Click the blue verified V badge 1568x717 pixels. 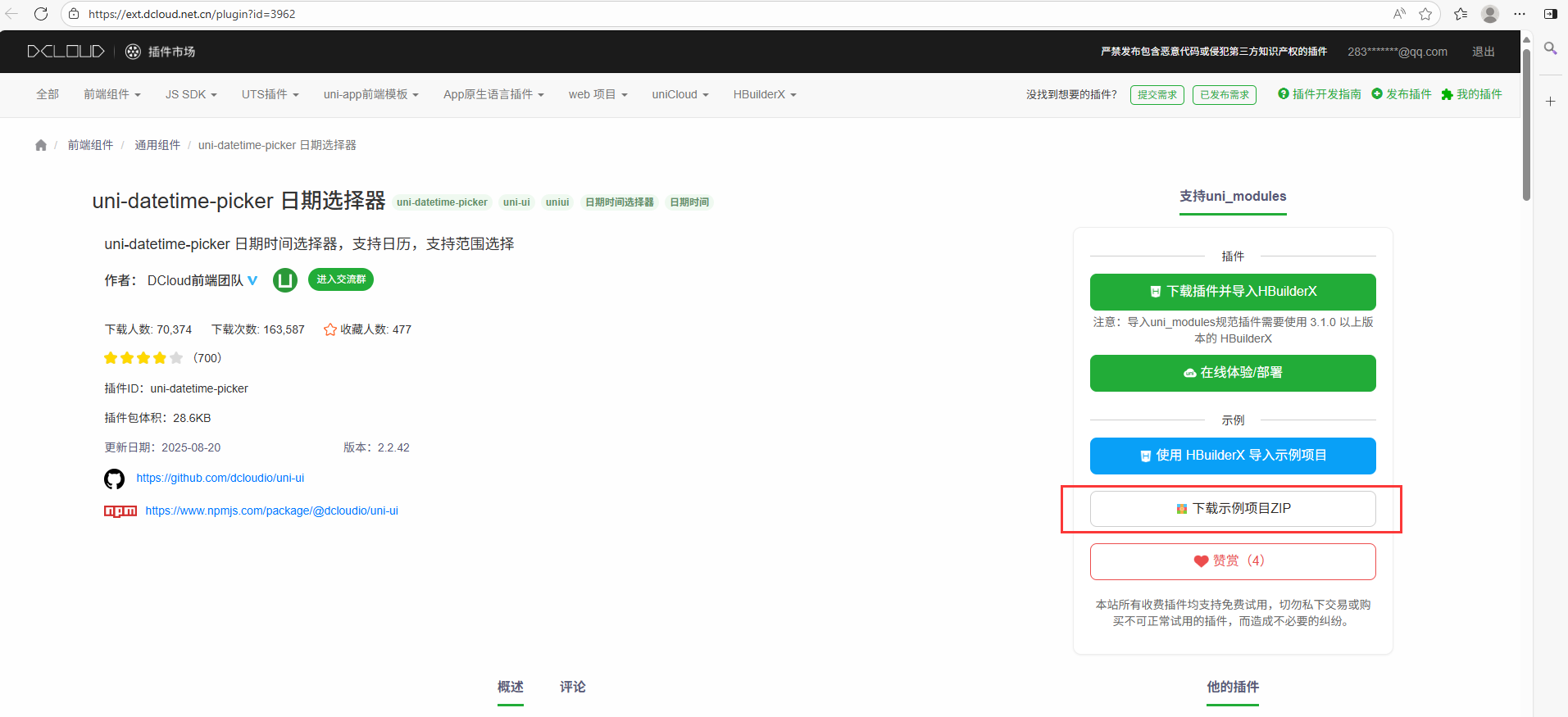point(252,280)
